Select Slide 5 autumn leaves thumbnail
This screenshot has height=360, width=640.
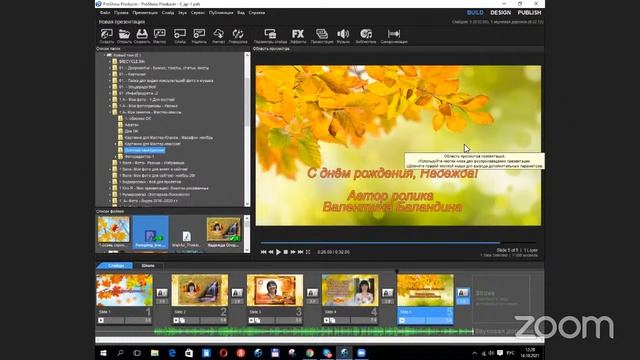(x=425, y=291)
